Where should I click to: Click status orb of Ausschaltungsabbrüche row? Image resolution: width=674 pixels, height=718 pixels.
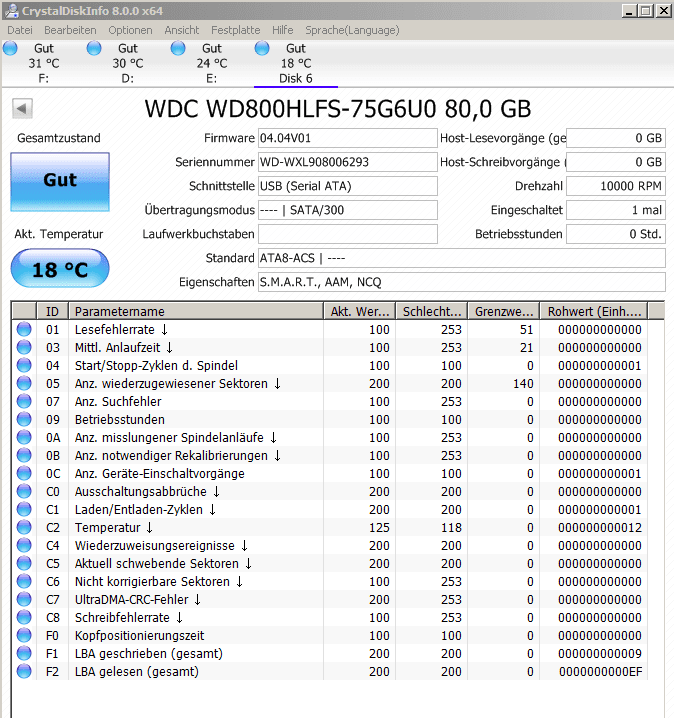(24, 491)
